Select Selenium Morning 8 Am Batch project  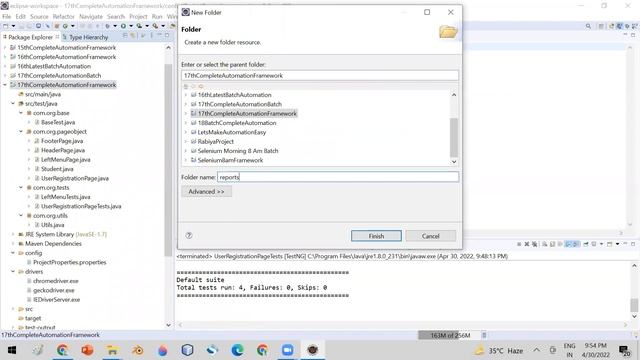pyautogui.click(x=238, y=151)
